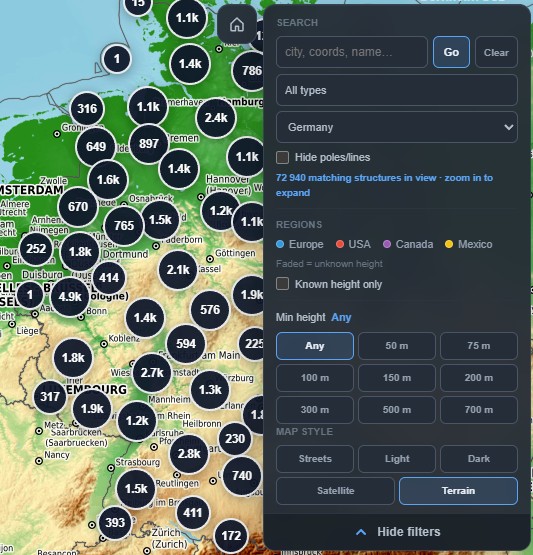Open the 1.6k cluster near Zwolle
This screenshot has height=555, width=533.
pyautogui.click(x=108, y=180)
